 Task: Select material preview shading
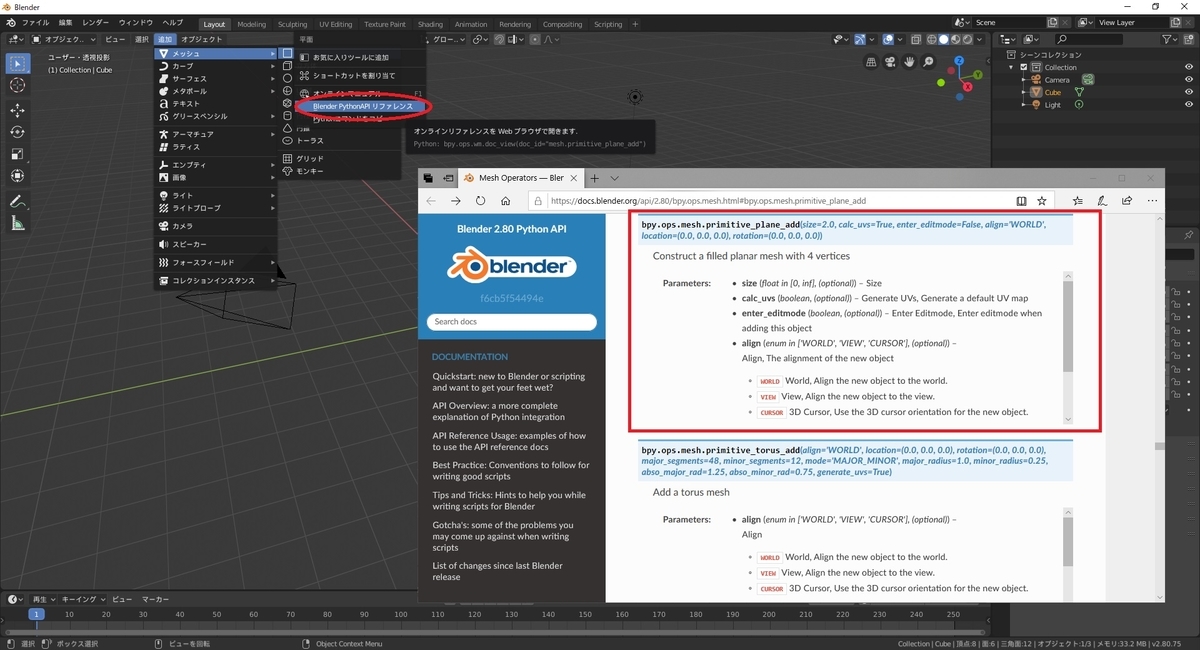955,39
